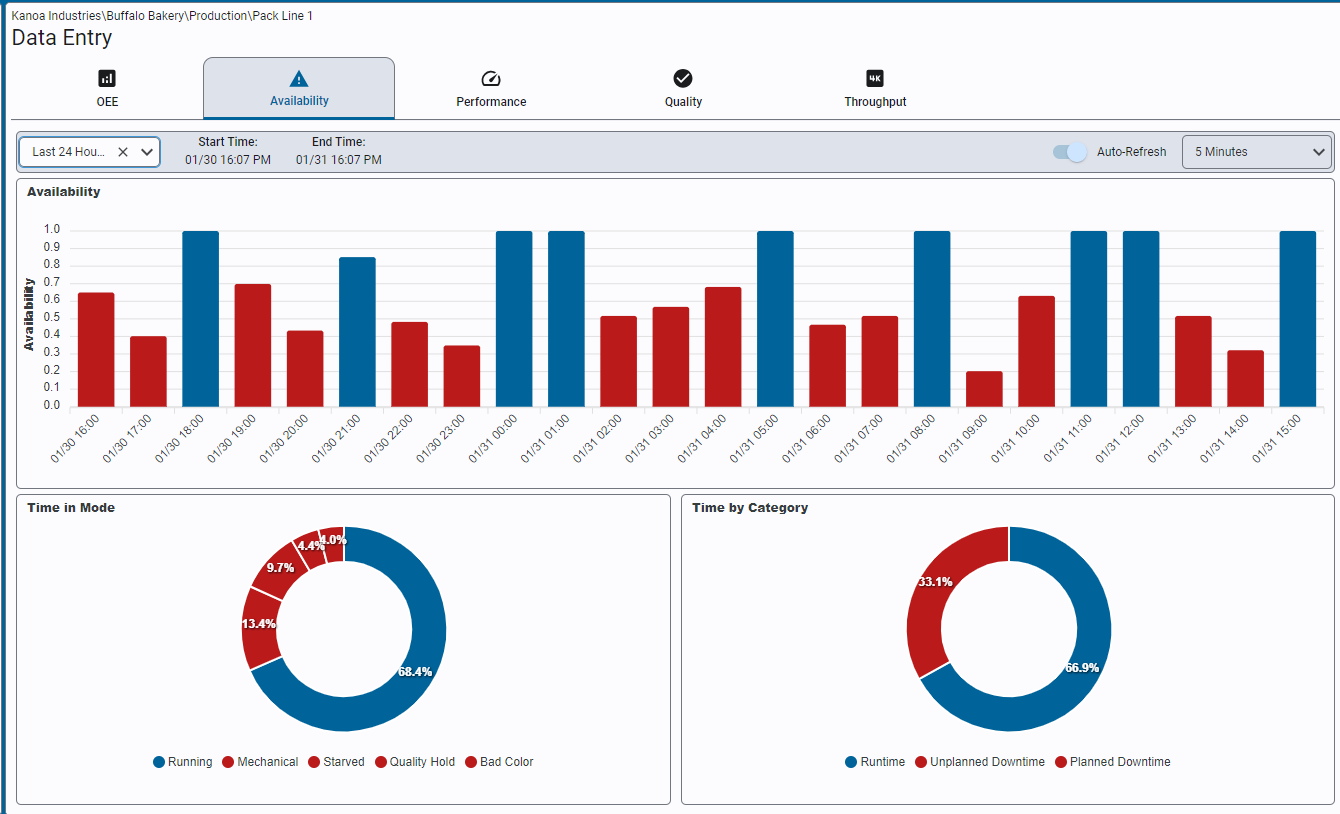The height and width of the screenshot is (814, 1340).
Task: Switch to the OEE tab
Action: [107, 88]
